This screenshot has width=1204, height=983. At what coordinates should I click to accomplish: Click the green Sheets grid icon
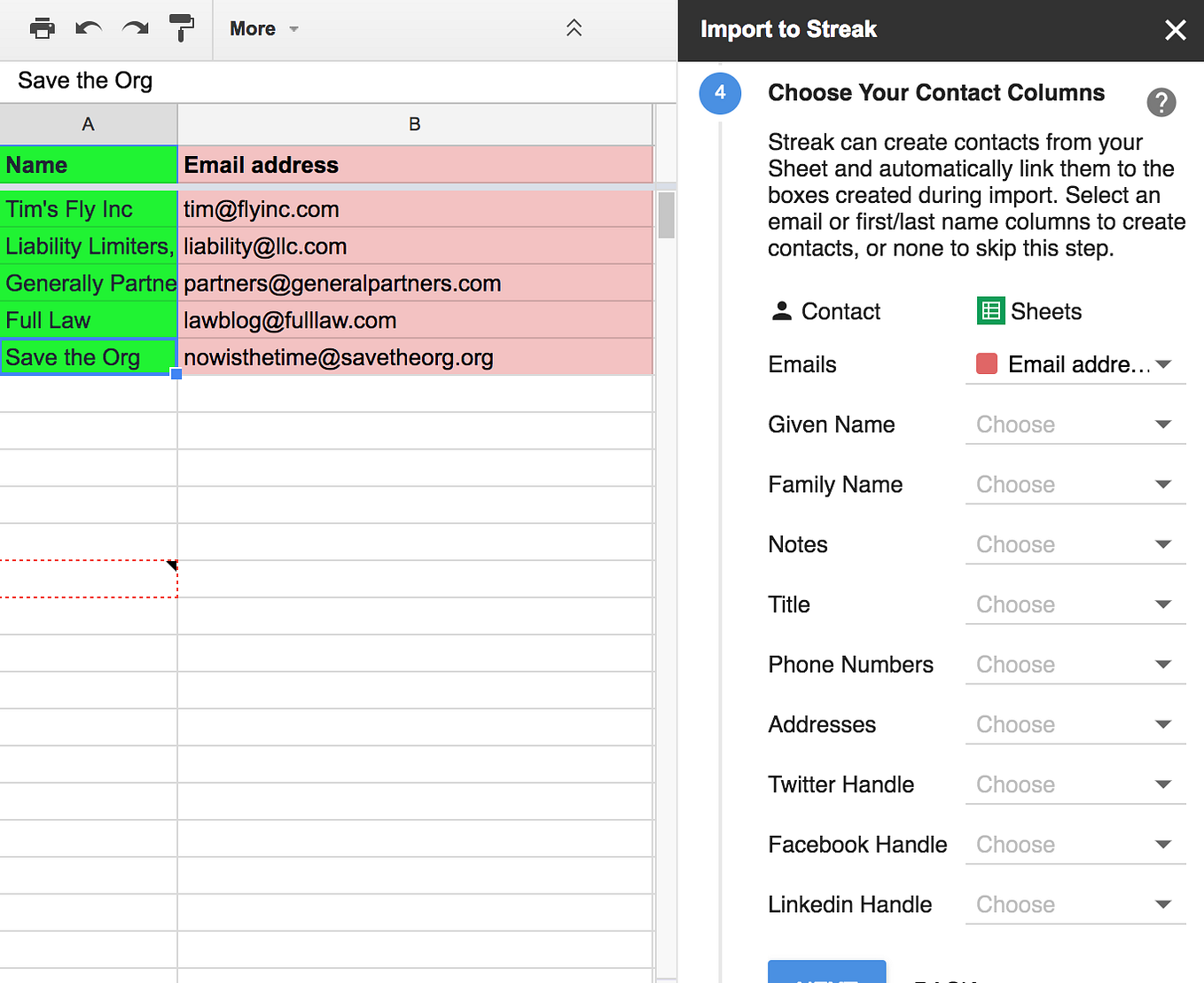[990, 310]
